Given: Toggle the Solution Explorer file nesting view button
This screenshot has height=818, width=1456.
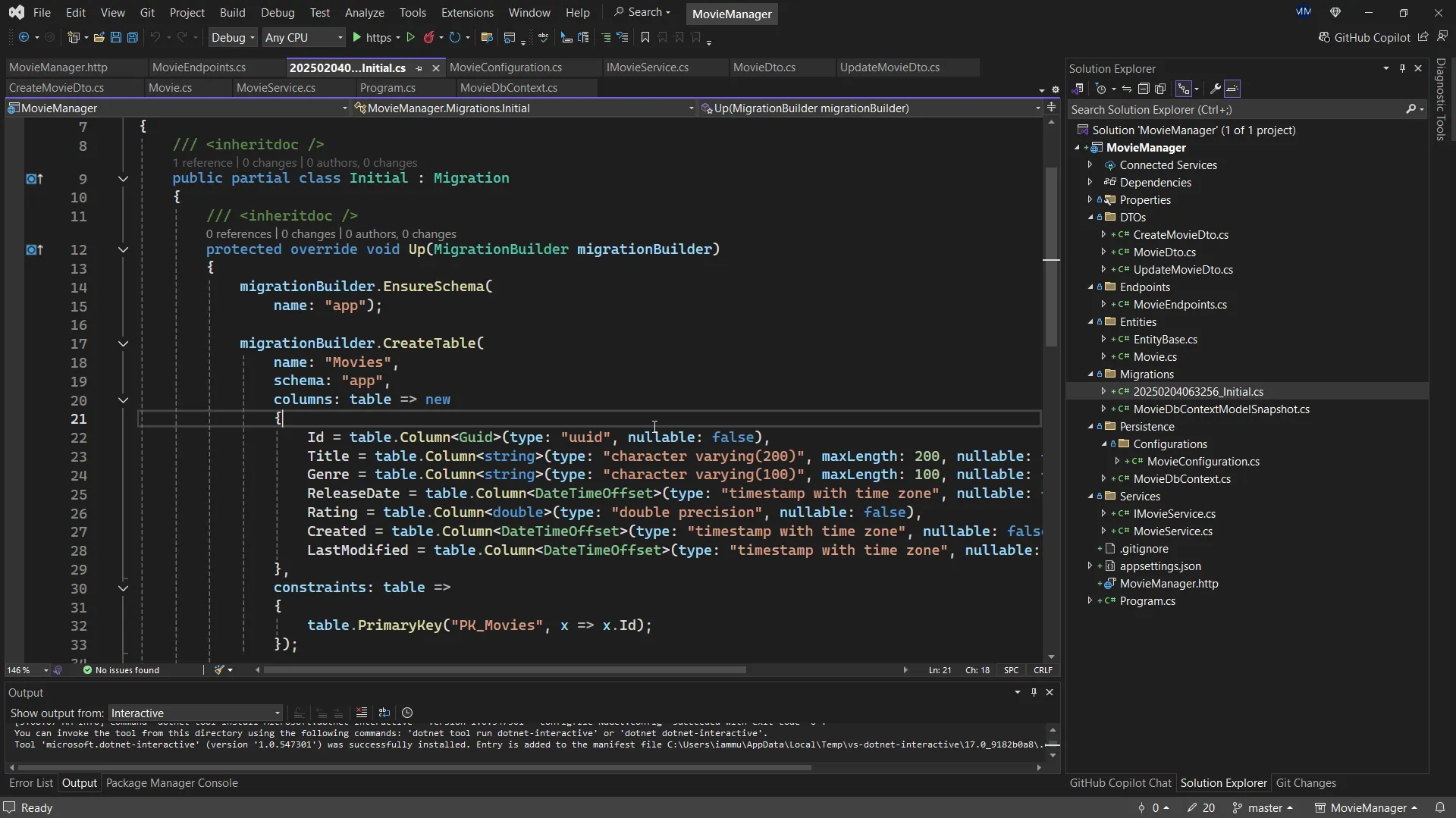Looking at the screenshot, I should 1183,89.
